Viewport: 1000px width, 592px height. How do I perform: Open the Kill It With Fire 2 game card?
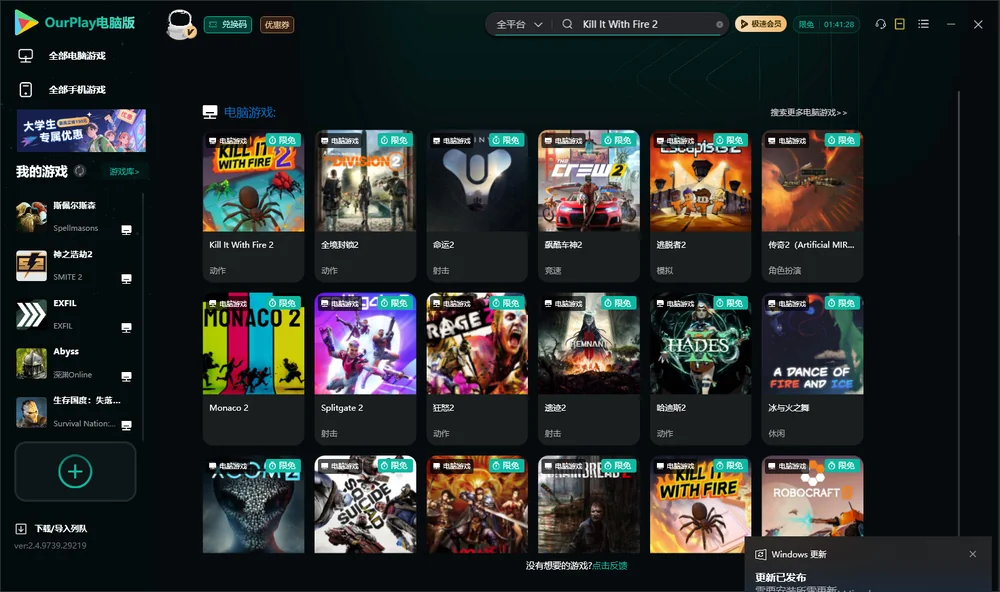pos(253,205)
